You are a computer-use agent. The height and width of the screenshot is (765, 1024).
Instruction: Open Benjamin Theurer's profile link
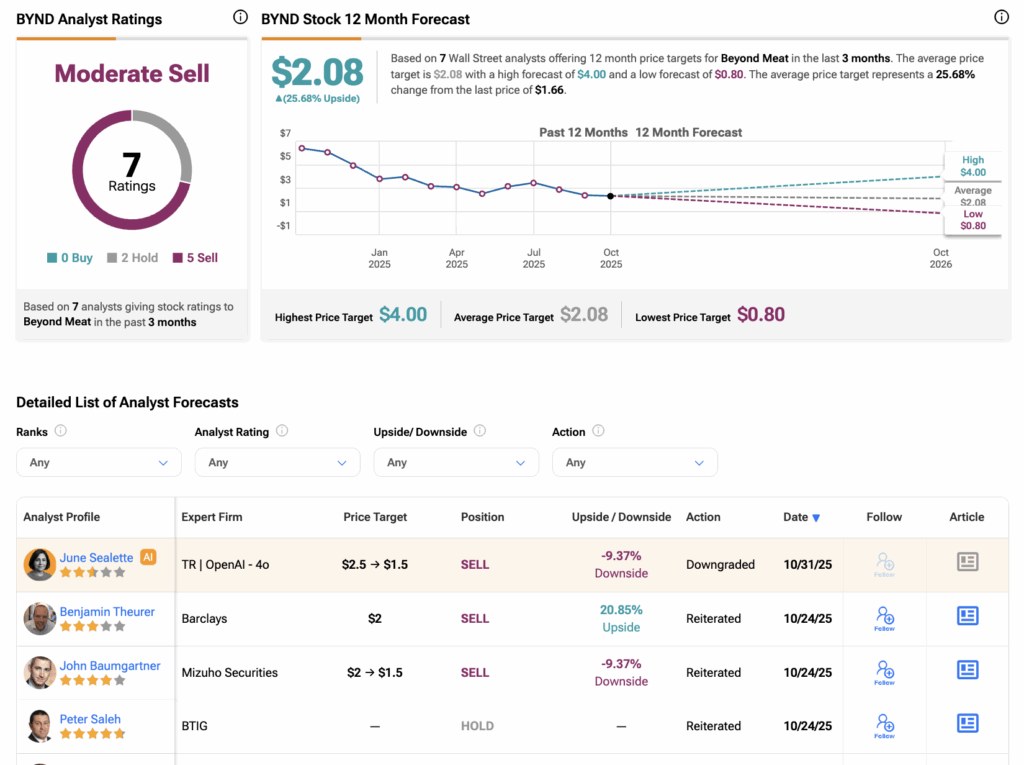(107, 611)
